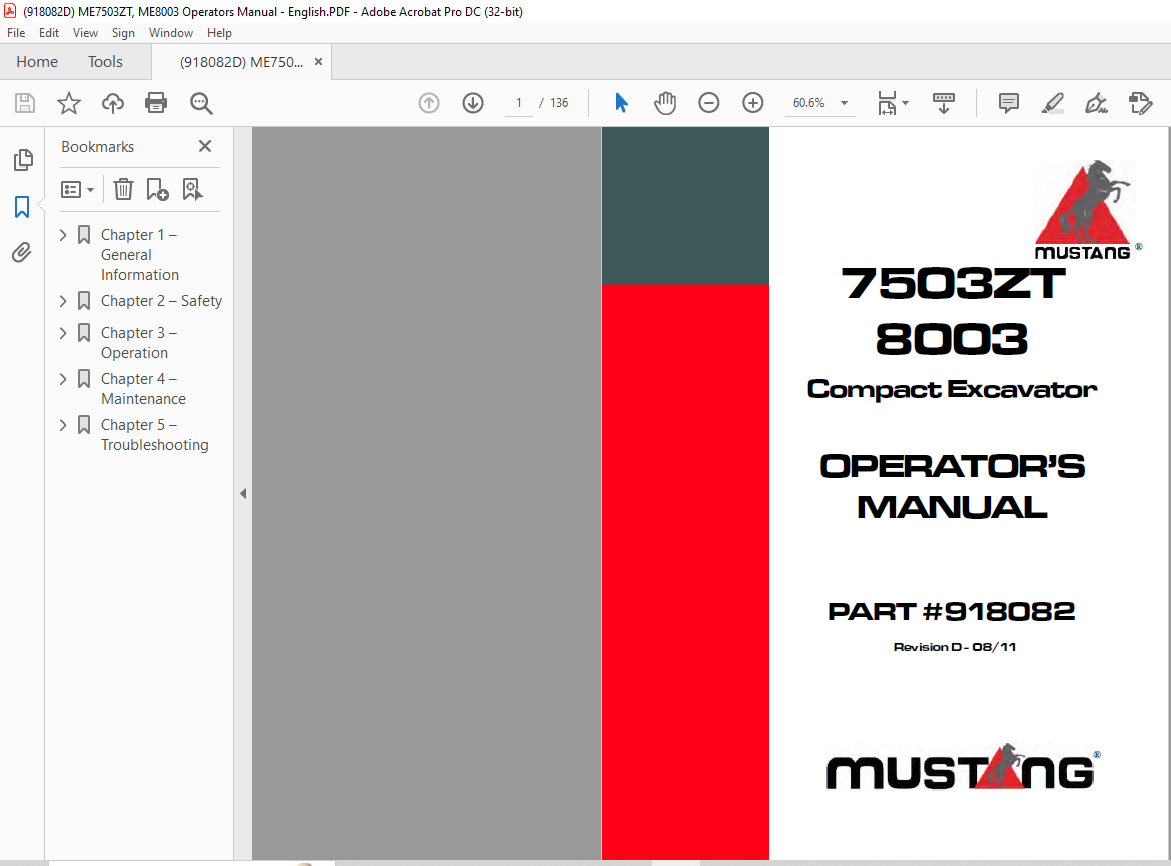Toggle the Bookmarks panel icon
The width and height of the screenshot is (1171, 866).
(x=22, y=207)
